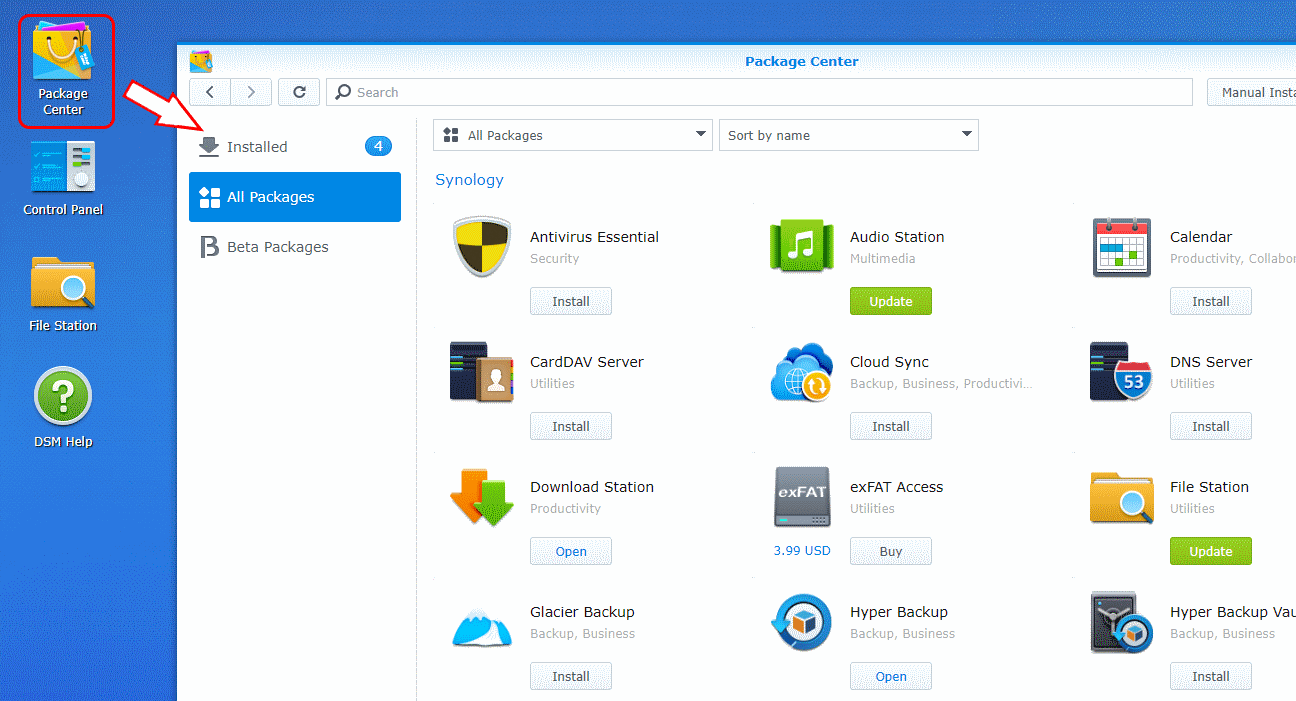The image size is (1296, 701).
Task: Click the DNS Server icon
Action: (1122, 372)
